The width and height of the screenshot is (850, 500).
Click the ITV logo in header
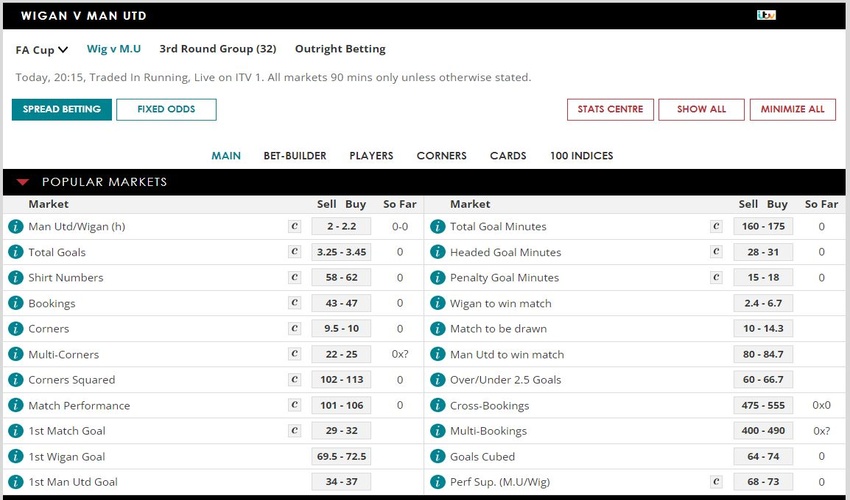(x=766, y=15)
